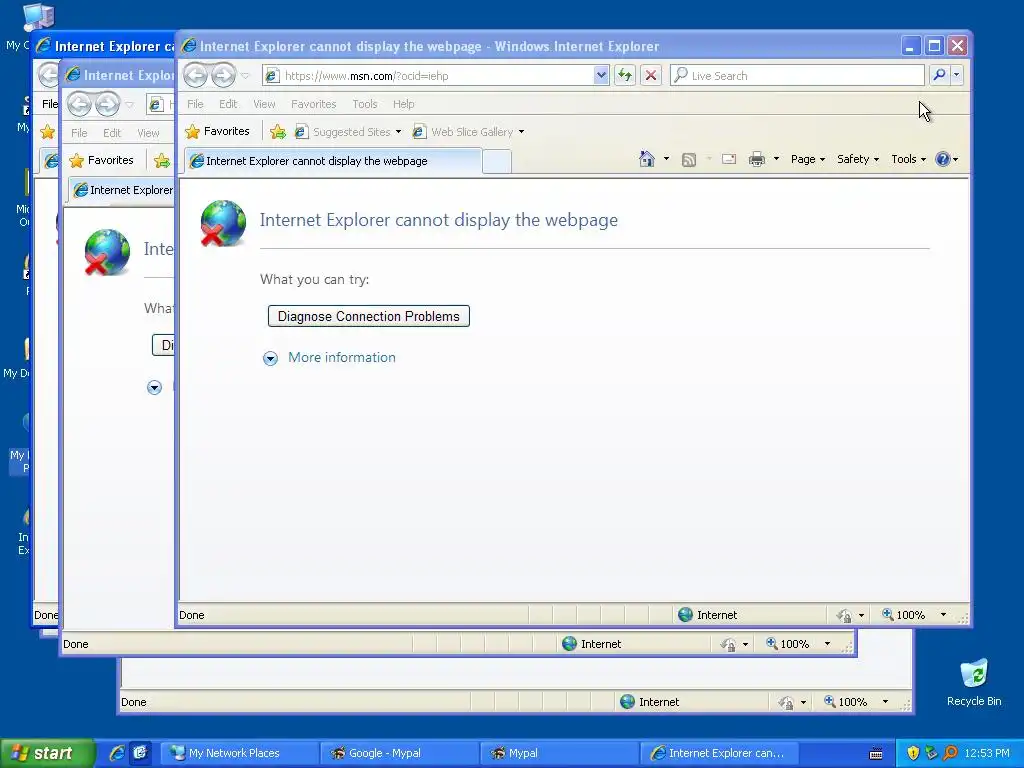Open the address bar history dropdown
Image resolution: width=1024 pixels, height=768 pixels.
(601, 76)
